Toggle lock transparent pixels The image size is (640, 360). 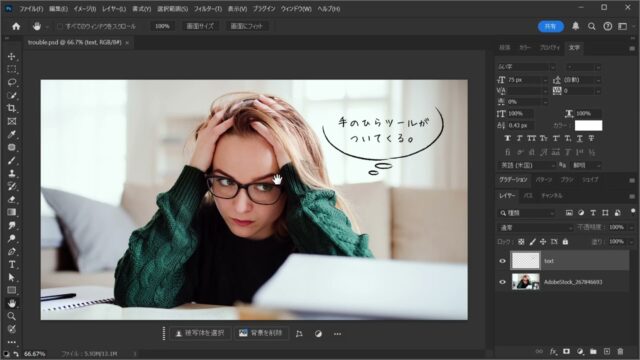tap(521, 242)
